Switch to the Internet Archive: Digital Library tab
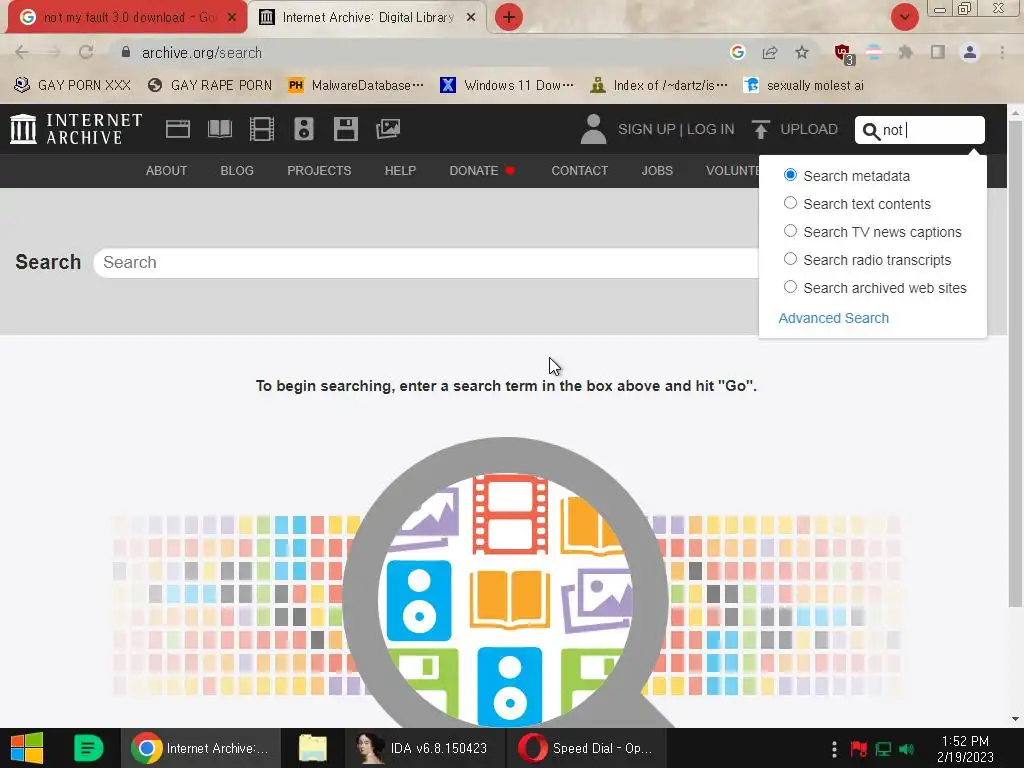The width and height of the screenshot is (1024, 768). pos(368,18)
